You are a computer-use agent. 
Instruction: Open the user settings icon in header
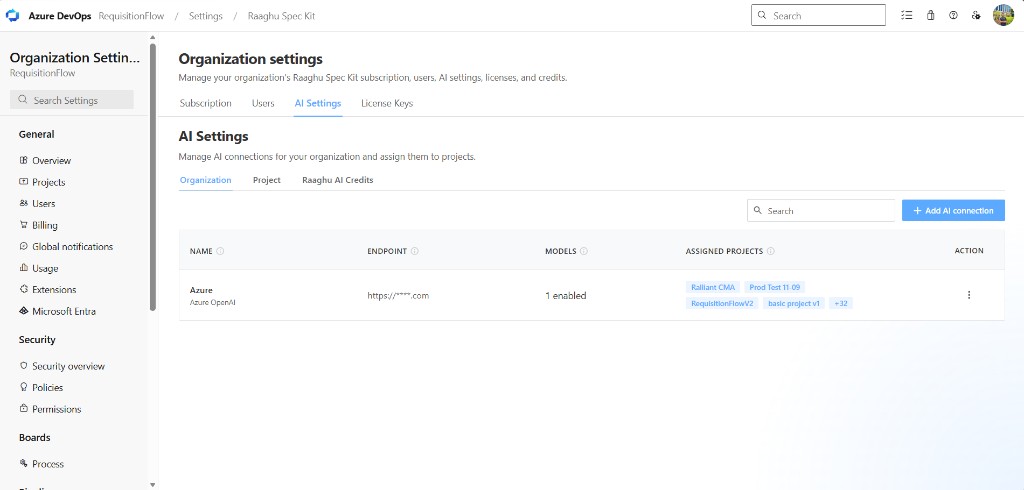(976, 16)
